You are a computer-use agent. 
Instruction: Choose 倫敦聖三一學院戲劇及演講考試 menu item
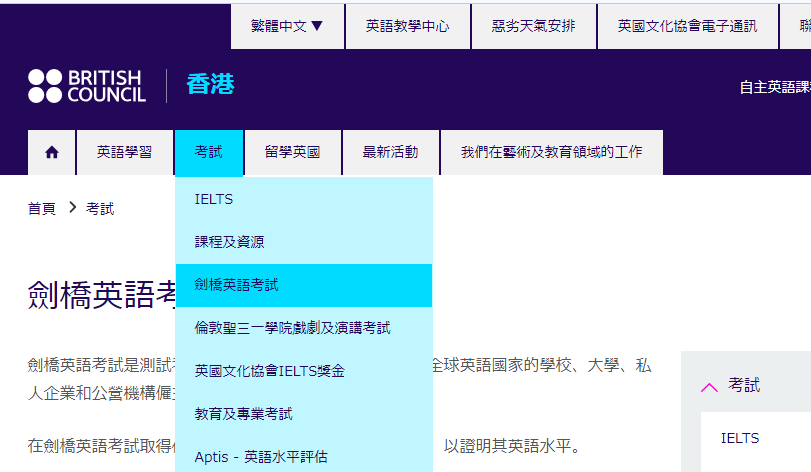(x=304, y=328)
